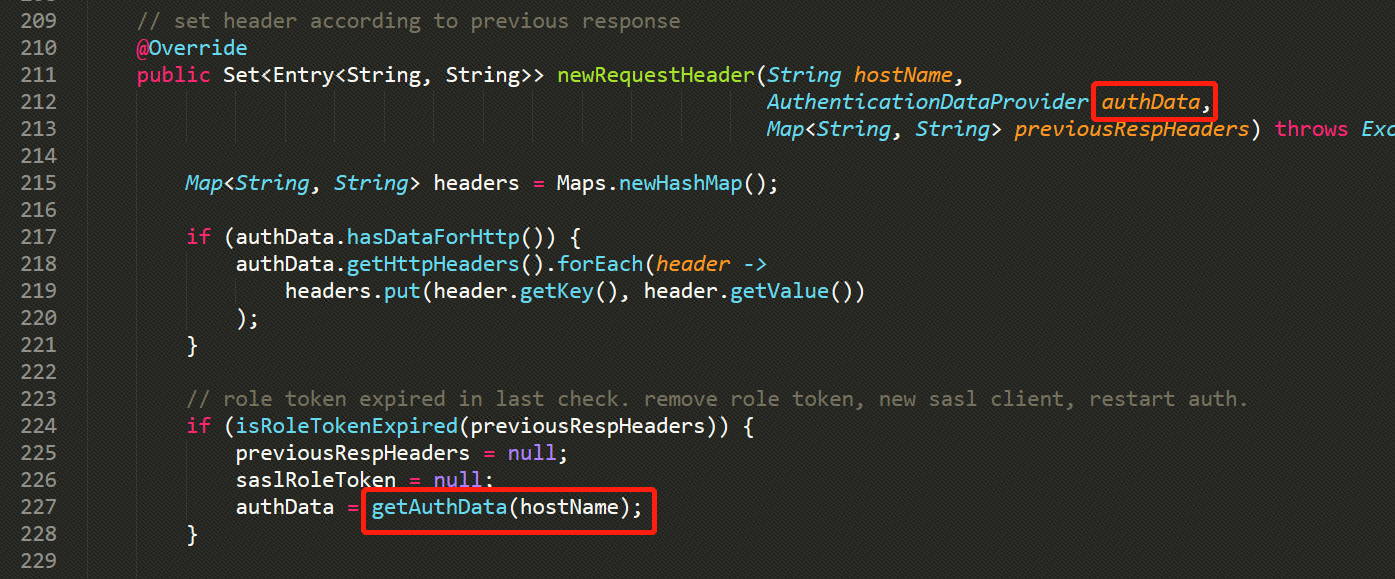Click getKey call on line 219
The image size is (1395, 579).
pos(557,291)
